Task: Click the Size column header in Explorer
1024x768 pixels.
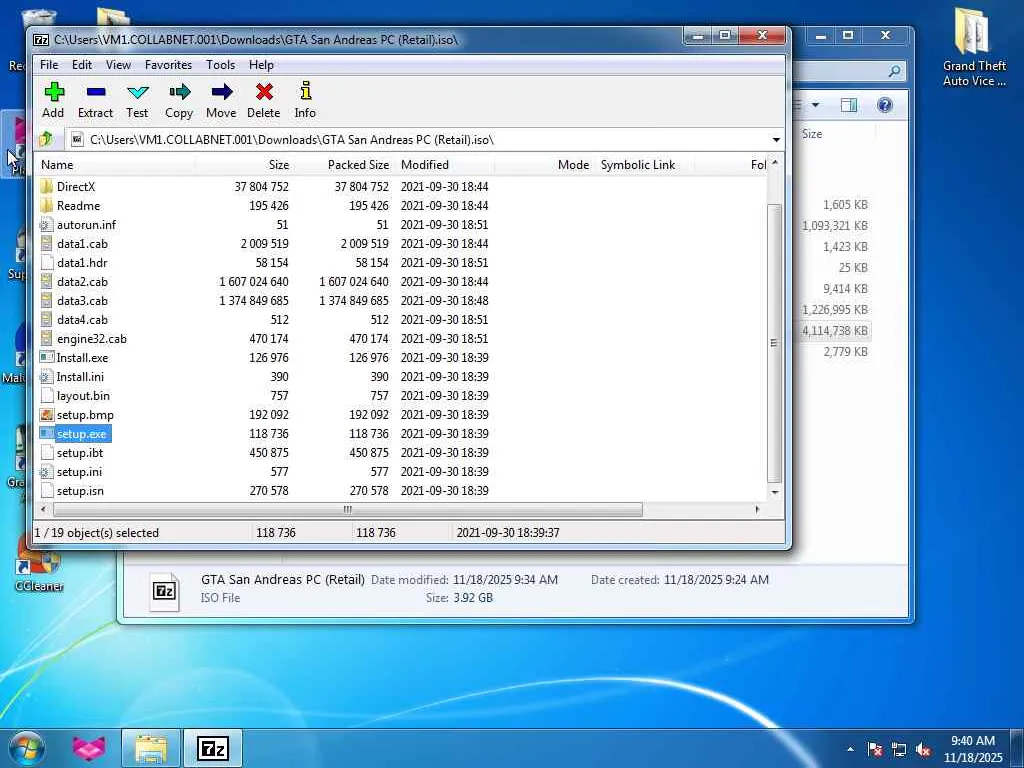Action: click(812, 134)
